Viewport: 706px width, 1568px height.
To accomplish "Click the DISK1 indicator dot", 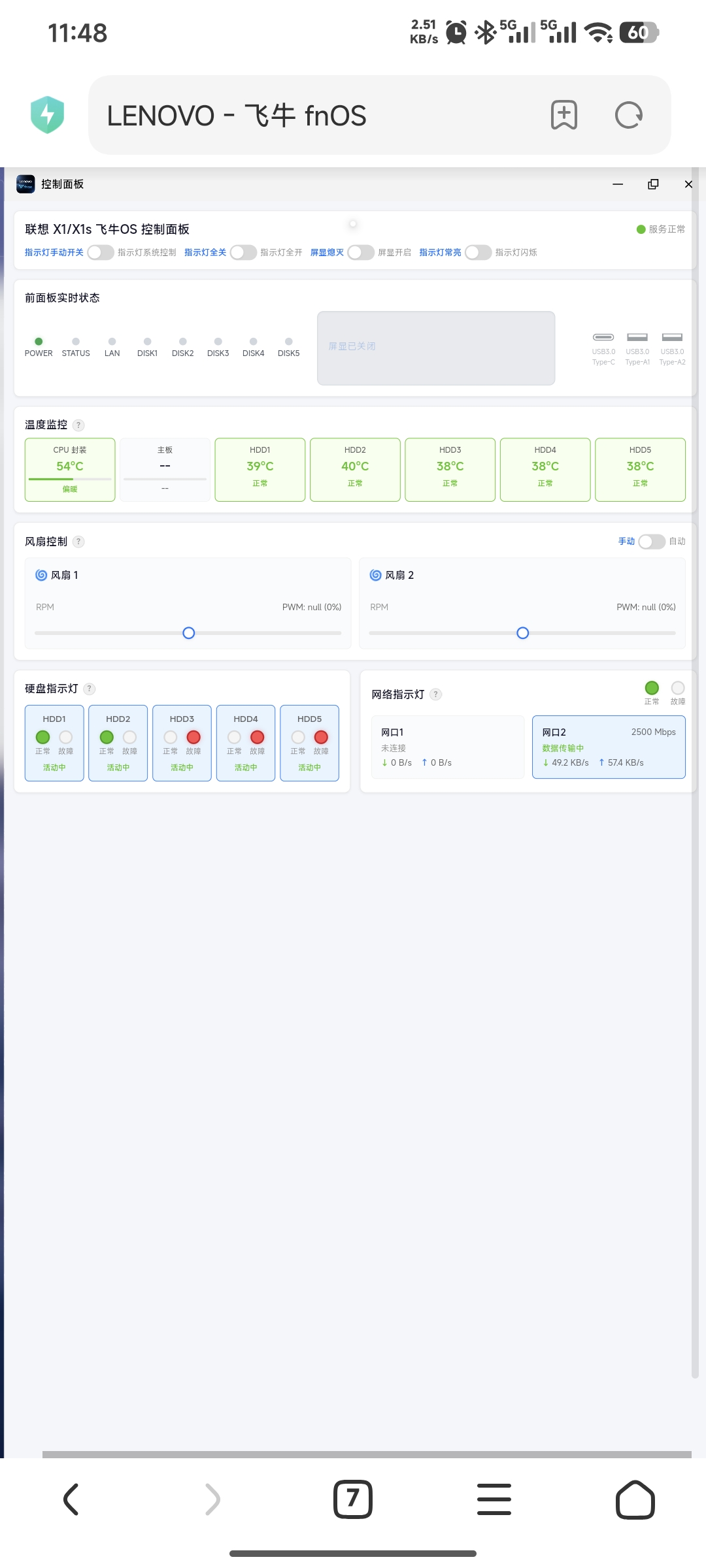I will [x=147, y=341].
